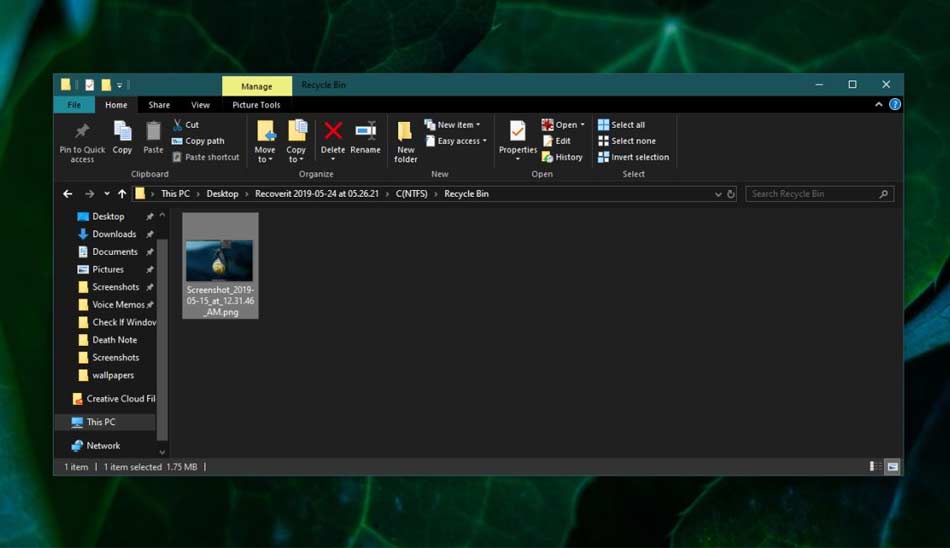
Task: Collapse the ribbon with the chevron
Action: point(879,104)
